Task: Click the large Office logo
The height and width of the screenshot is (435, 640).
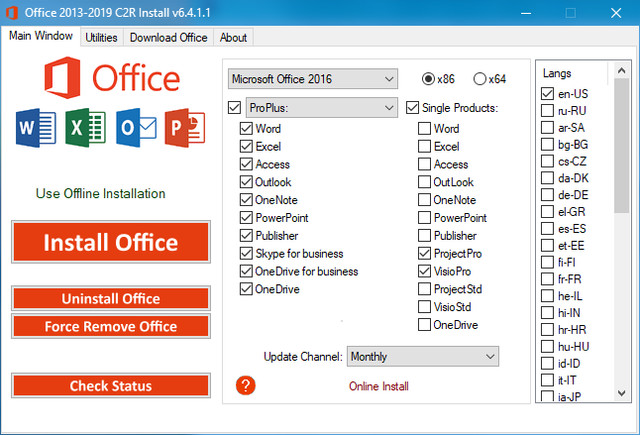Action: click(110, 77)
